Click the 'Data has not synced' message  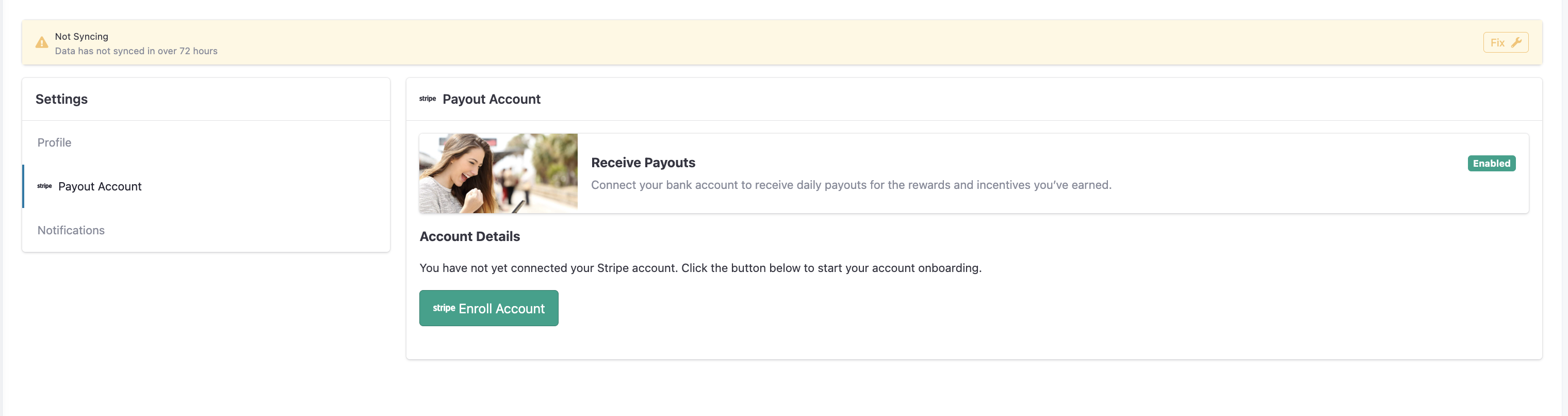click(136, 51)
